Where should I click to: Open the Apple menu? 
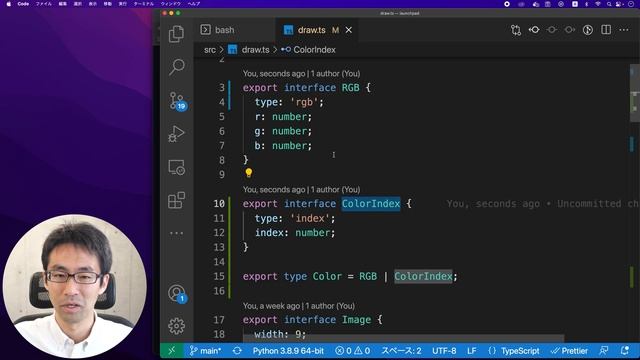9,4
